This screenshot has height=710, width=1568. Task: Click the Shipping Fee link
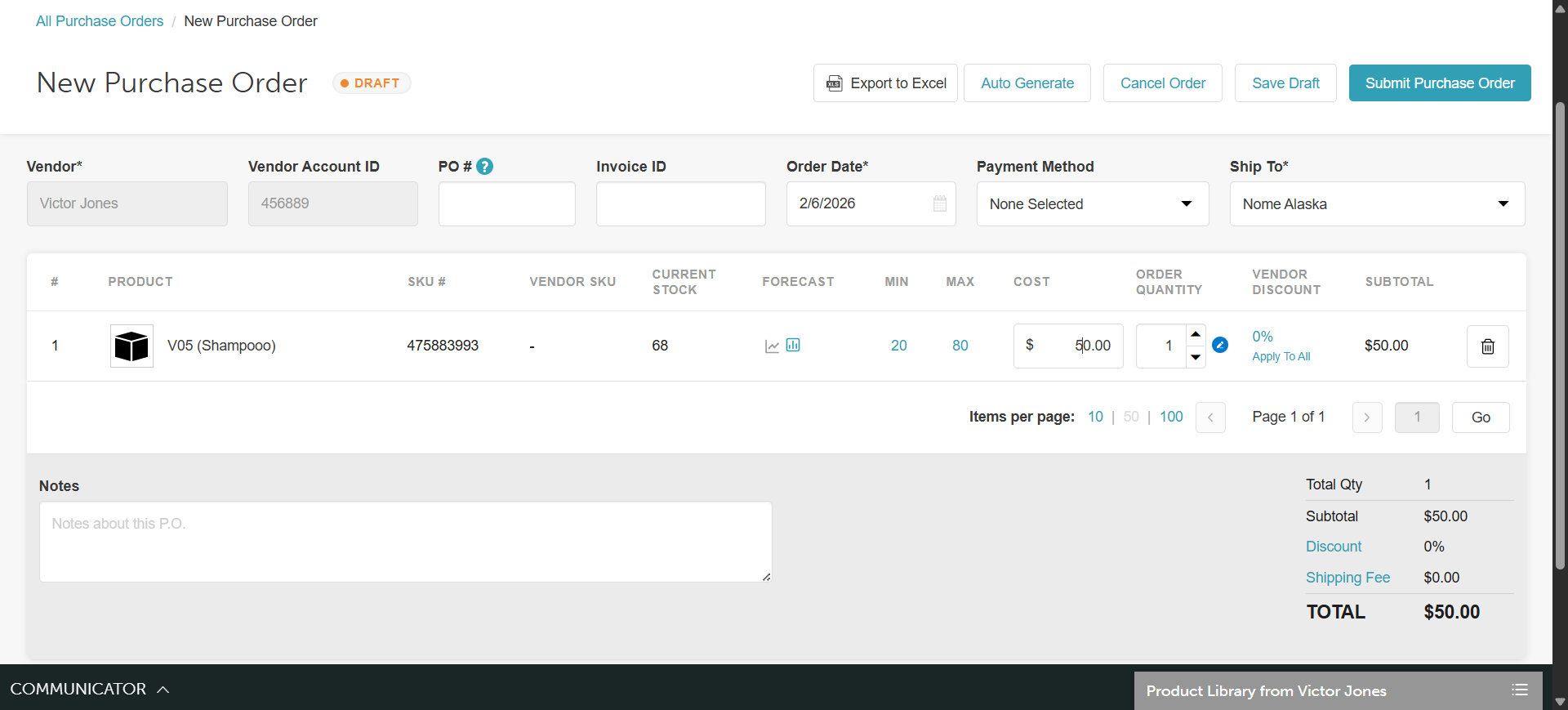(1347, 578)
